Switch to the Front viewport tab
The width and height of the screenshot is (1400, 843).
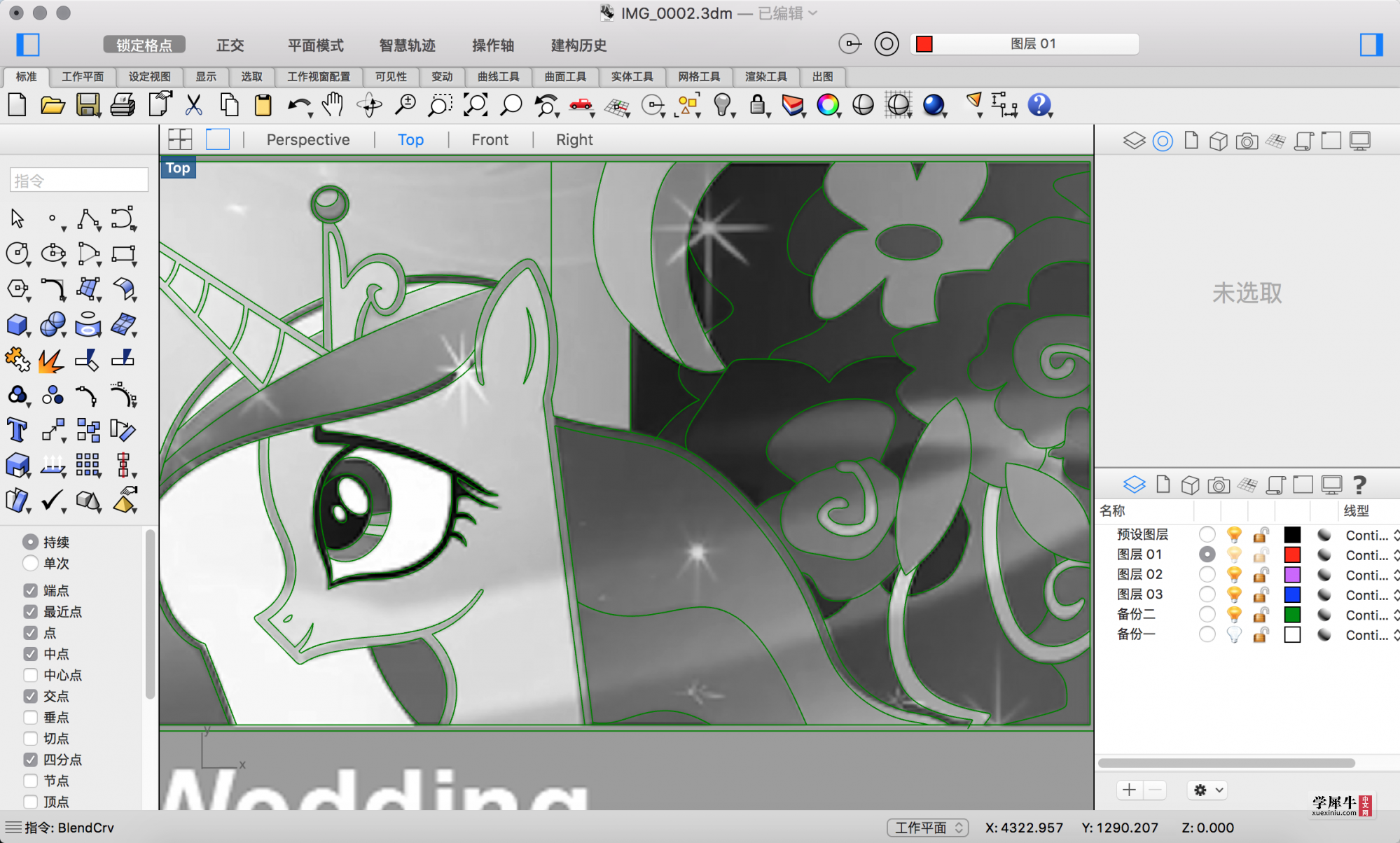[x=490, y=139]
